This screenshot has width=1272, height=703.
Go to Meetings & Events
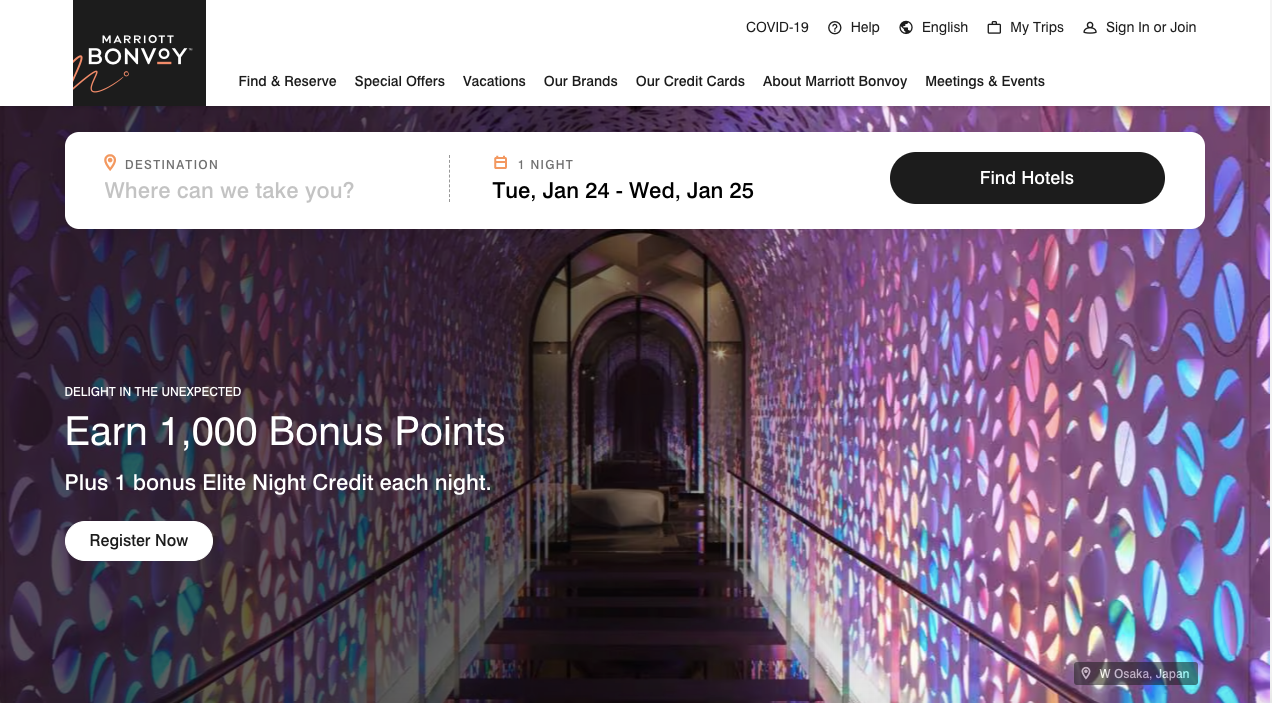pyautogui.click(x=985, y=81)
